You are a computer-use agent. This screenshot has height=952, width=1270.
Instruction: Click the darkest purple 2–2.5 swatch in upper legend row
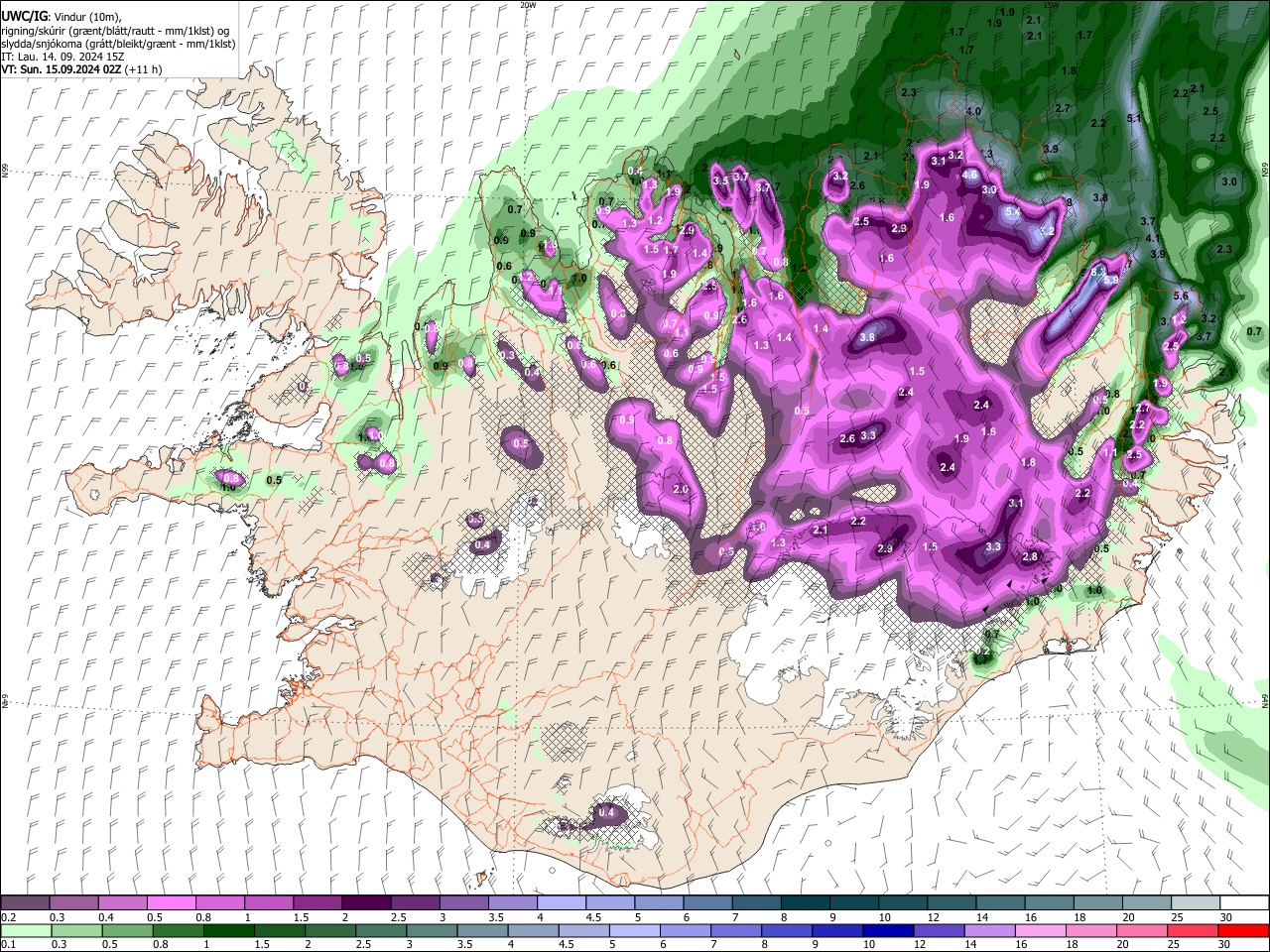(366, 902)
